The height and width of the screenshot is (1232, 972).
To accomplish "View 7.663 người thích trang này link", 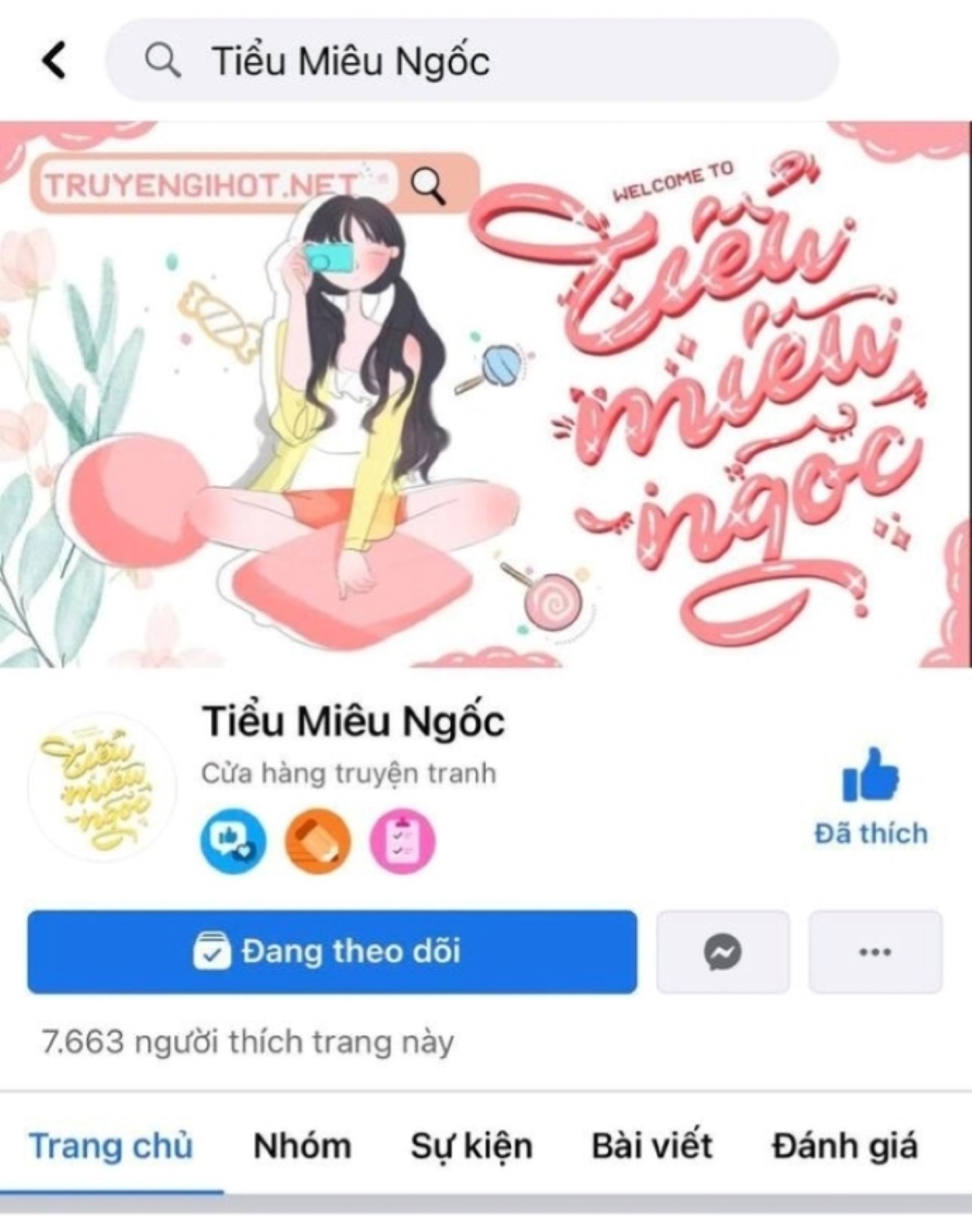I will coord(248,1042).
